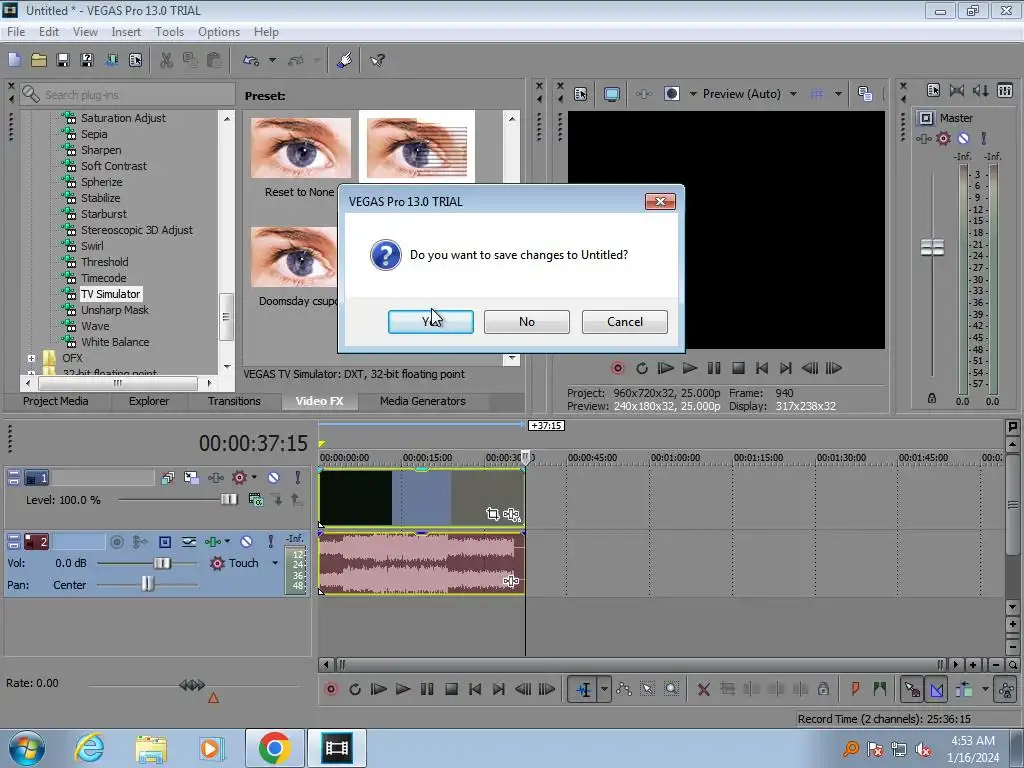Click the Zoom Edit Tool magnifier icon
The height and width of the screenshot is (768, 1024).
(671, 689)
